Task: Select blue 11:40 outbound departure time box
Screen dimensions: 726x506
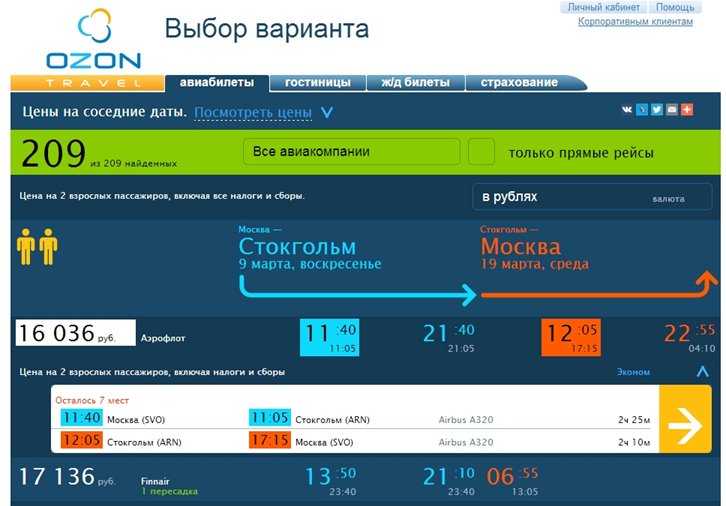Action: [x=330, y=337]
